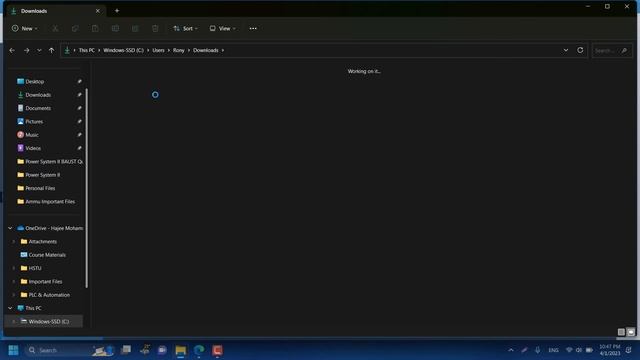The image size is (640, 360).
Task: Select Downloads in address breadcrumb
Action: click(x=206, y=50)
